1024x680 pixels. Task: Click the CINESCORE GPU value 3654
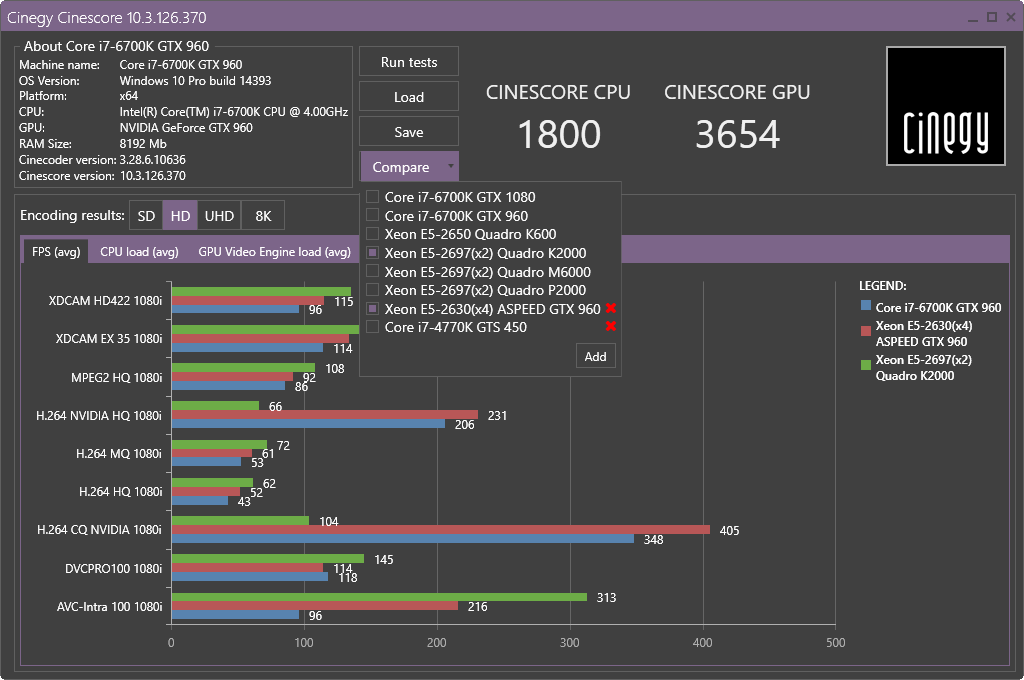[737, 134]
